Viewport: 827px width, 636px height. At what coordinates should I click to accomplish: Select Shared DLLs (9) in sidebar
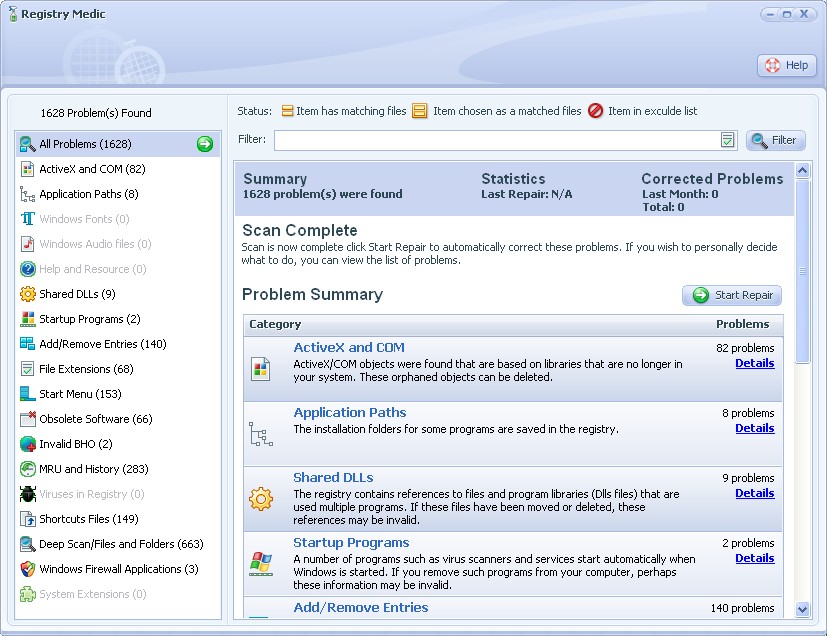click(118, 294)
